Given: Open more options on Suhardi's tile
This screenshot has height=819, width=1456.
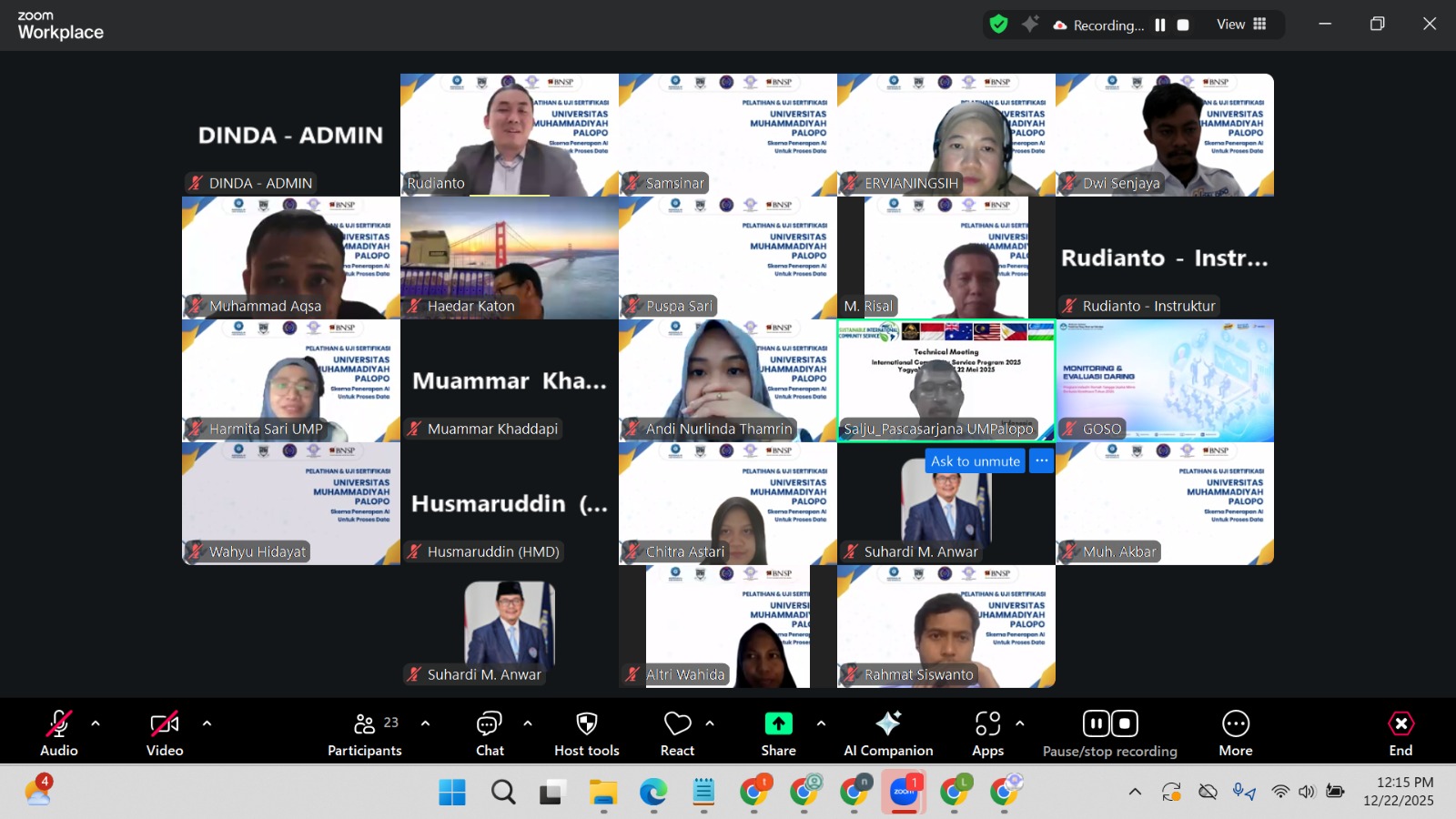Looking at the screenshot, I should tap(1042, 461).
